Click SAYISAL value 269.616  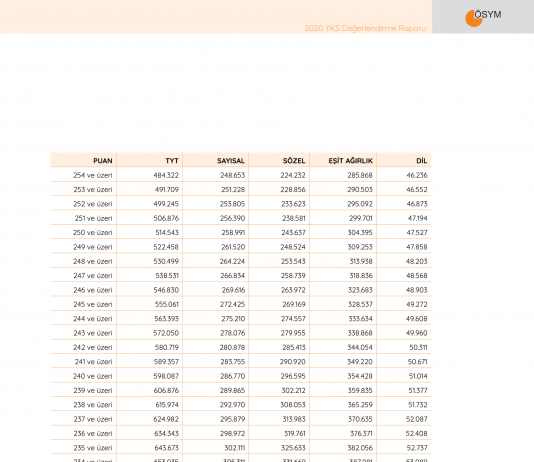[233, 290]
